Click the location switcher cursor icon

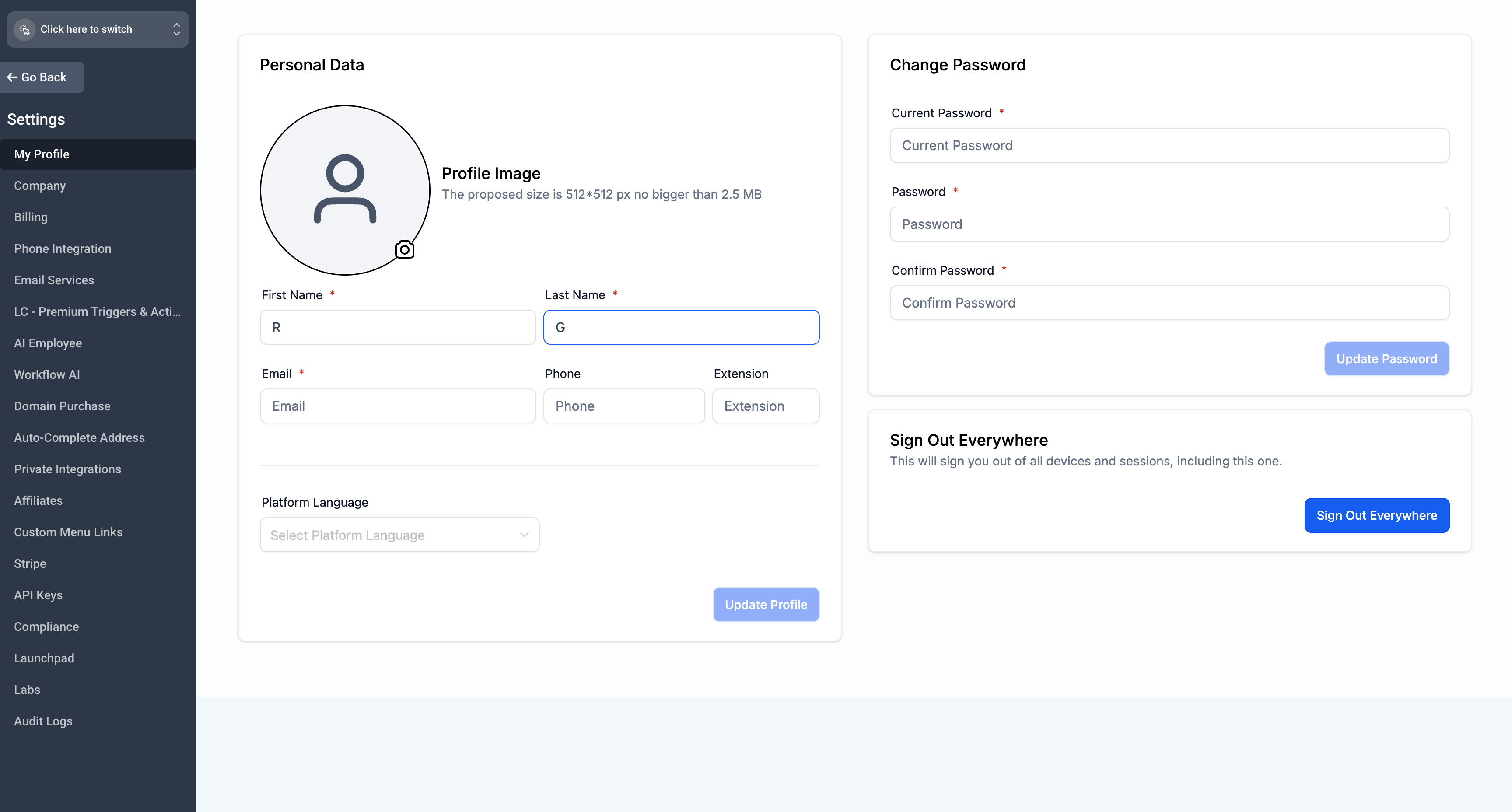click(24, 29)
